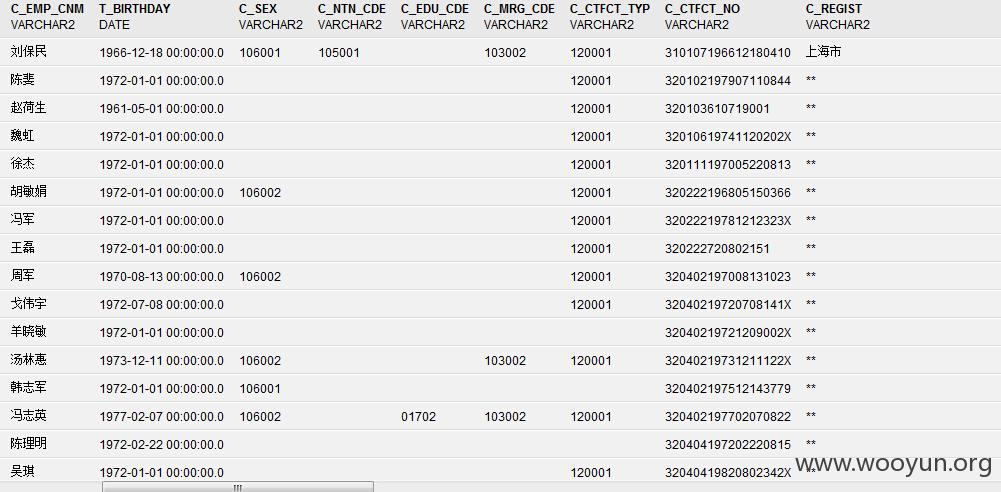
Task: Click birthday value 1977-02-07 00:00:00.0
Action: click(162, 417)
